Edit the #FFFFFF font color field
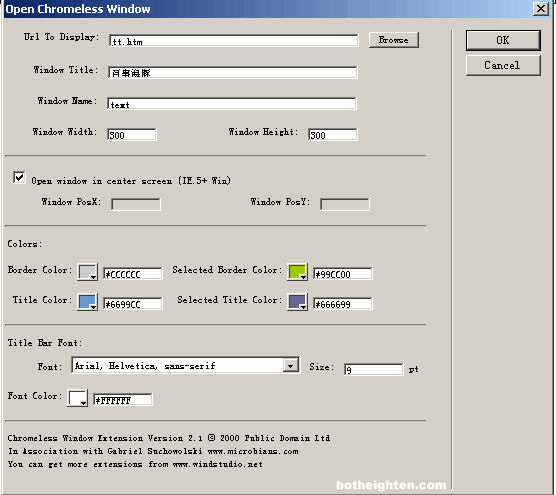The width and height of the screenshot is (556, 495). [x=123, y=400]
